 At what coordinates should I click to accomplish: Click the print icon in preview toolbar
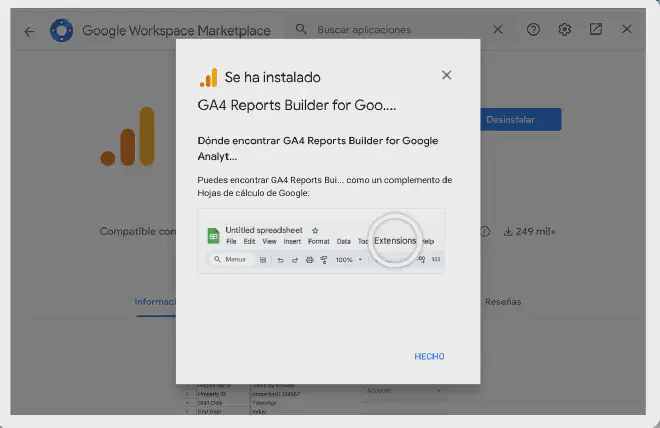309,260
